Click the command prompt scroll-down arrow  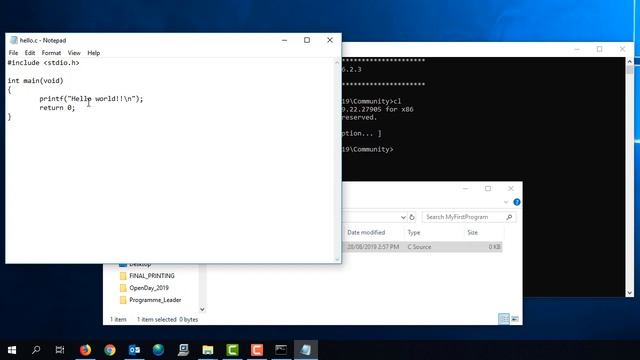point(629,293)
